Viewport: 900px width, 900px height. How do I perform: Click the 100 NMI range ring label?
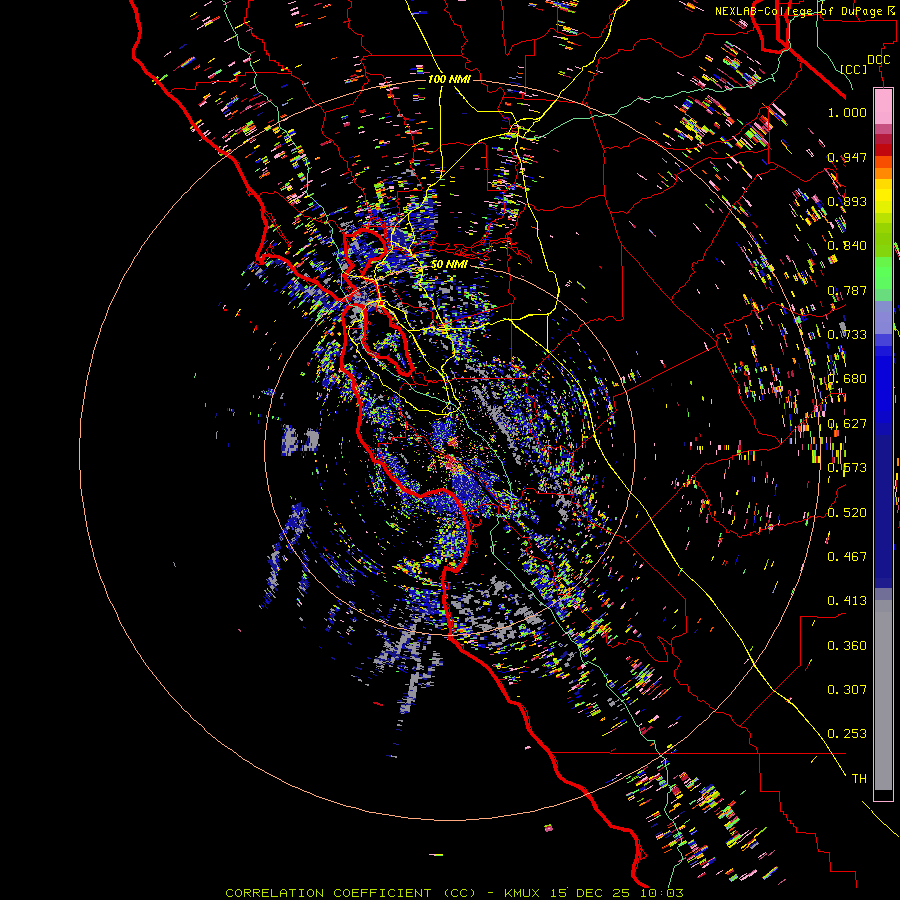449,79
